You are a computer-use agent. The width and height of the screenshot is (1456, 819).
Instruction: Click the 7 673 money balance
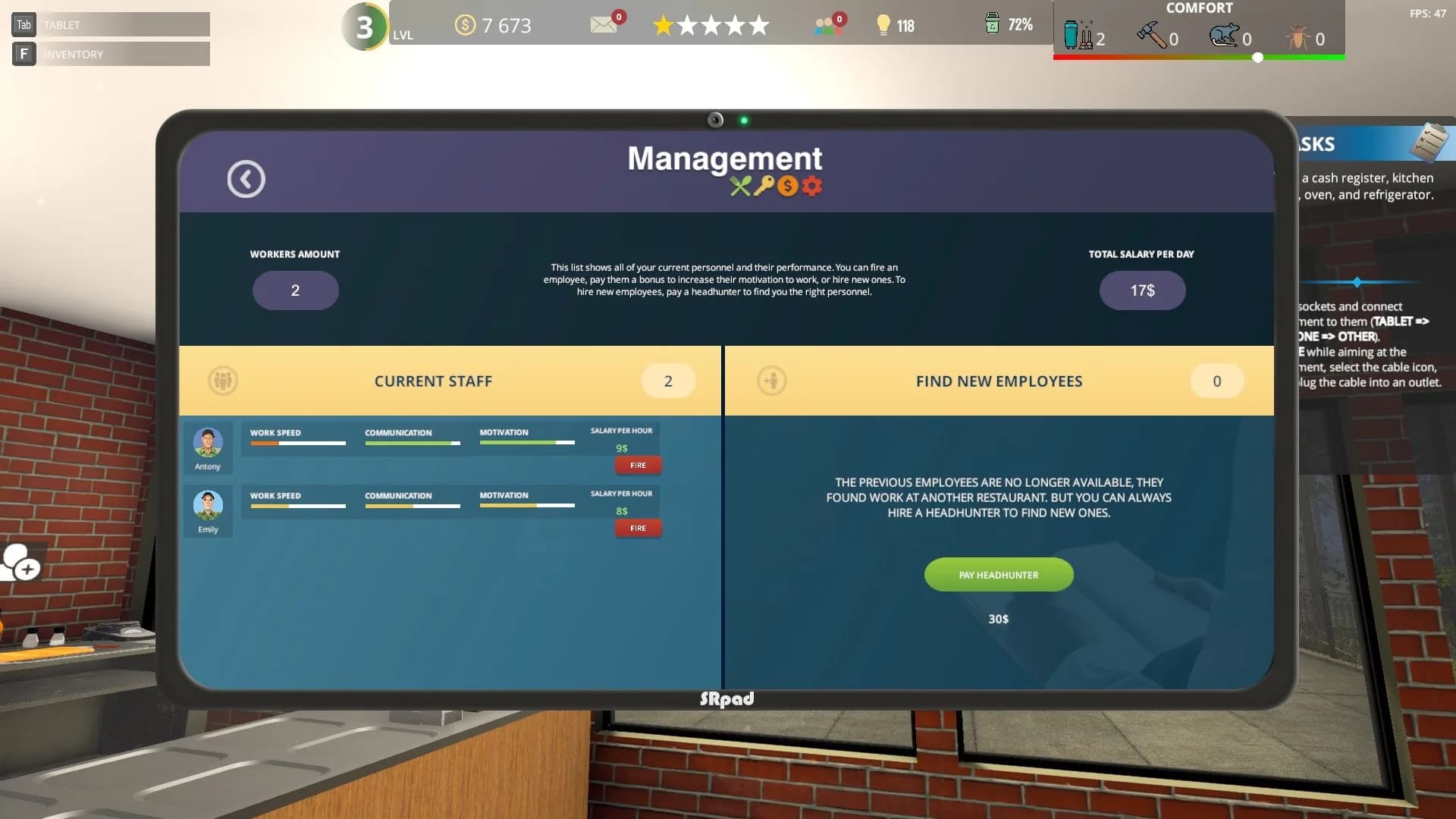click(x=507, y=26)
